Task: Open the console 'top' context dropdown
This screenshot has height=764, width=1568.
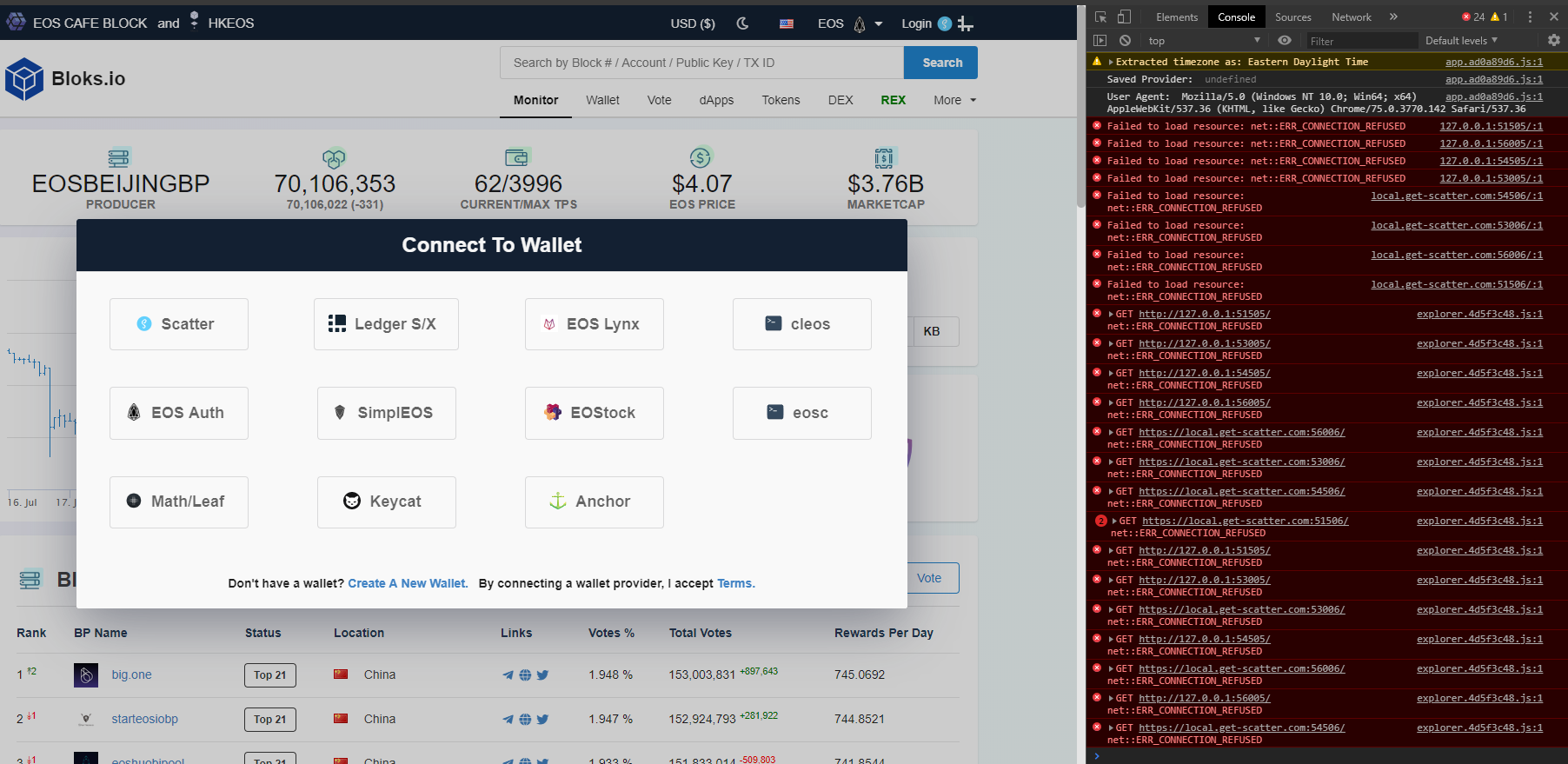Action: [x=1205, y=41]
